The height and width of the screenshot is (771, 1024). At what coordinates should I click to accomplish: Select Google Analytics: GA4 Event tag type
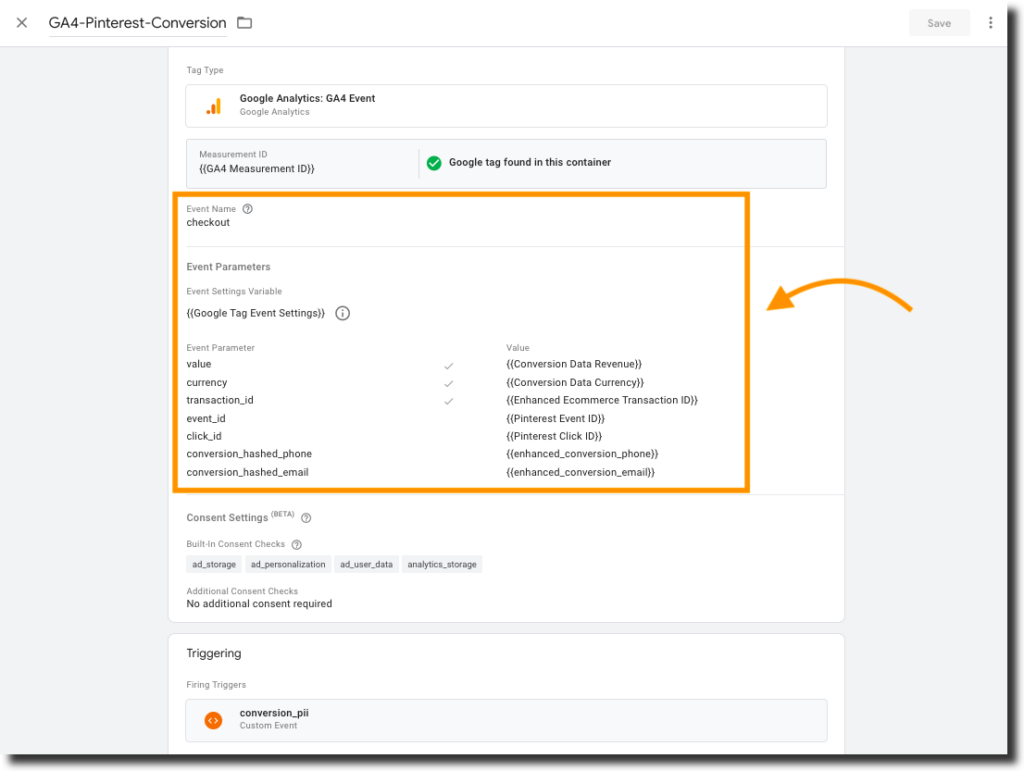point(506,105)
